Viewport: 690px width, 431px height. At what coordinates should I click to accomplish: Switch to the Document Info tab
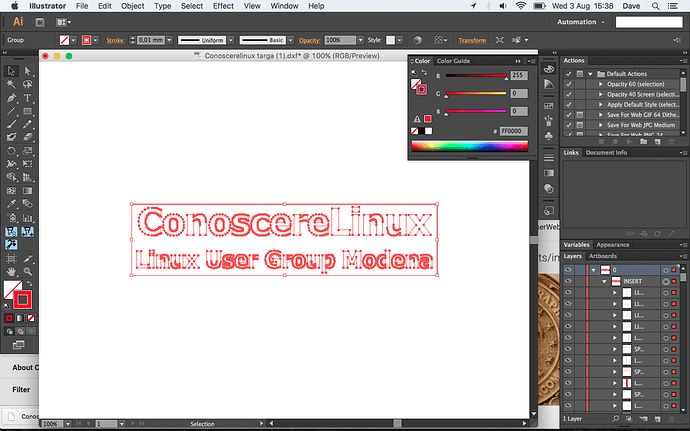(606, 153)
